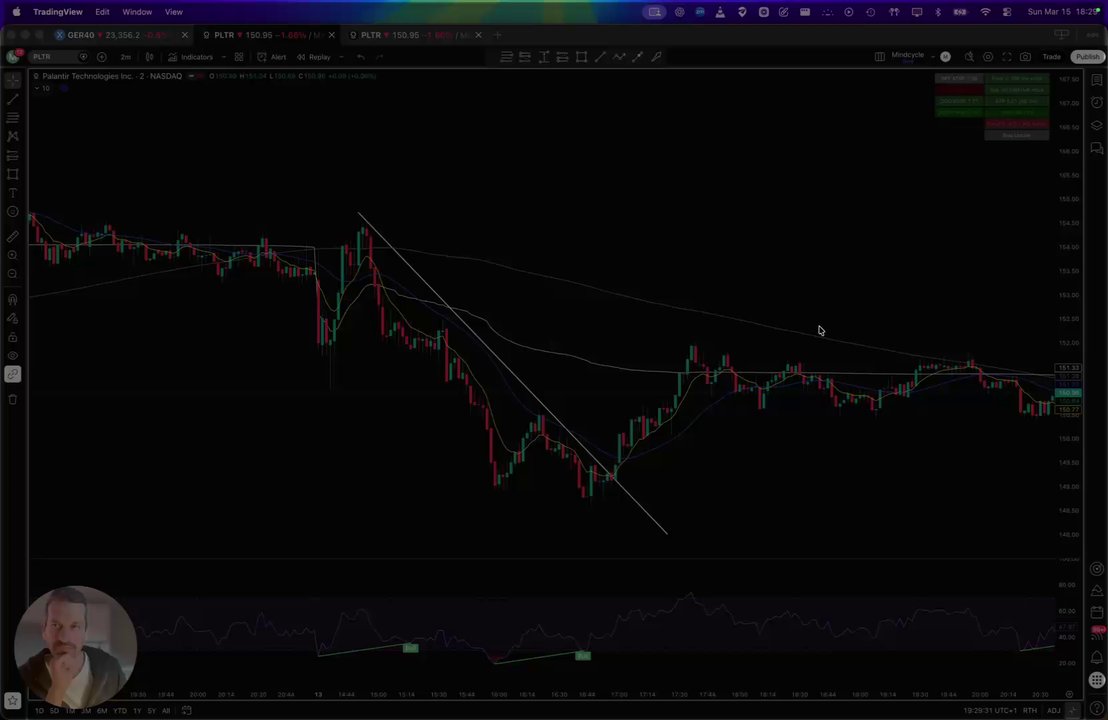1108x720 pixels.
Task: Click the favorites star icon at bottom left
Action: coord(13,700)
